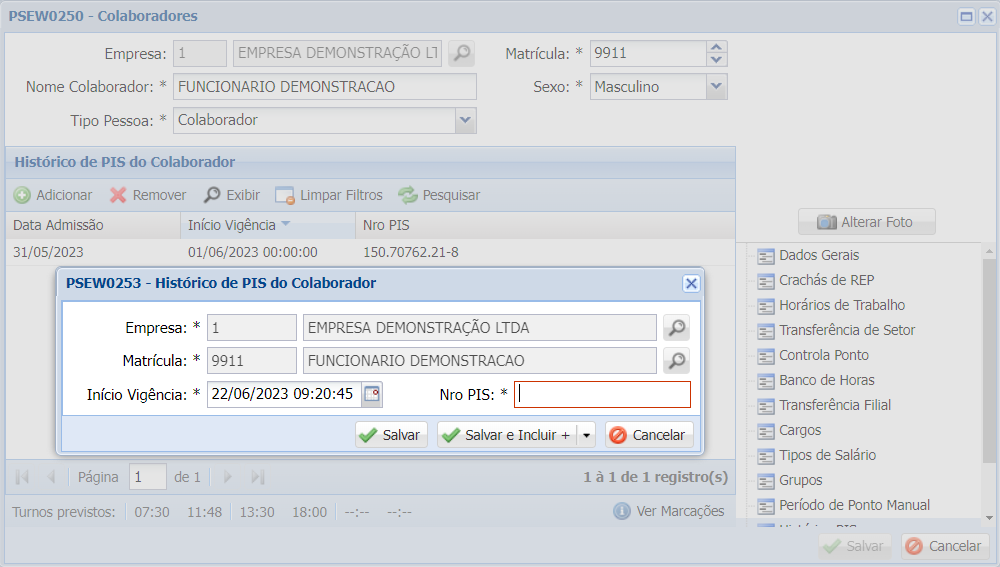This screenshot has width=1000, height=567.
Task: Click the Nro PIS input field
Action: [602, 394]
